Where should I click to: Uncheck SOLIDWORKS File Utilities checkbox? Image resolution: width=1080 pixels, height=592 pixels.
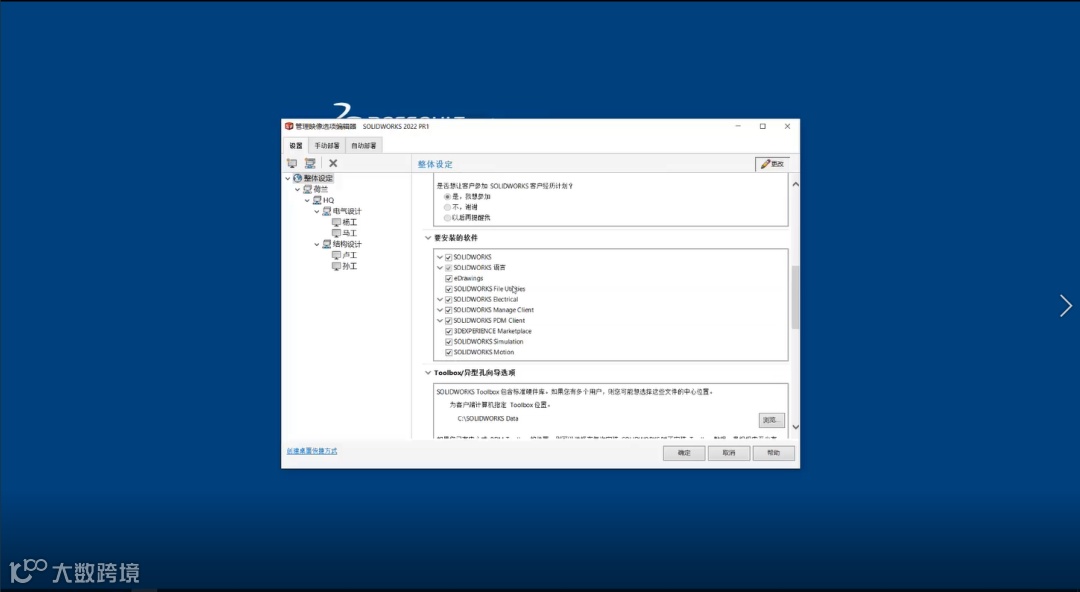(448, 289)
